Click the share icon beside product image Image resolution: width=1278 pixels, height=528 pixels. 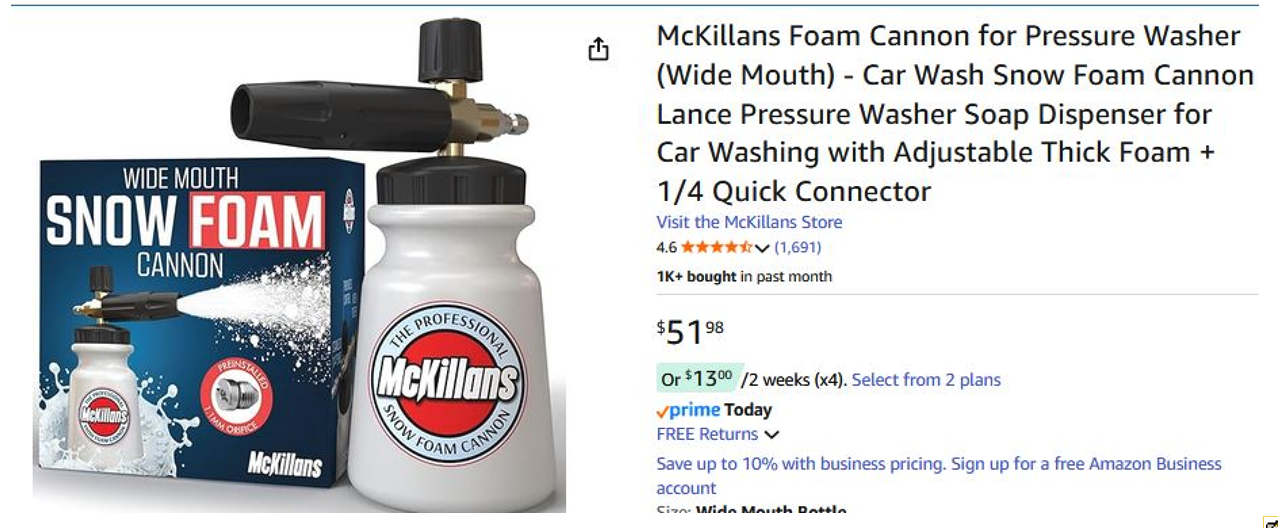598,49
